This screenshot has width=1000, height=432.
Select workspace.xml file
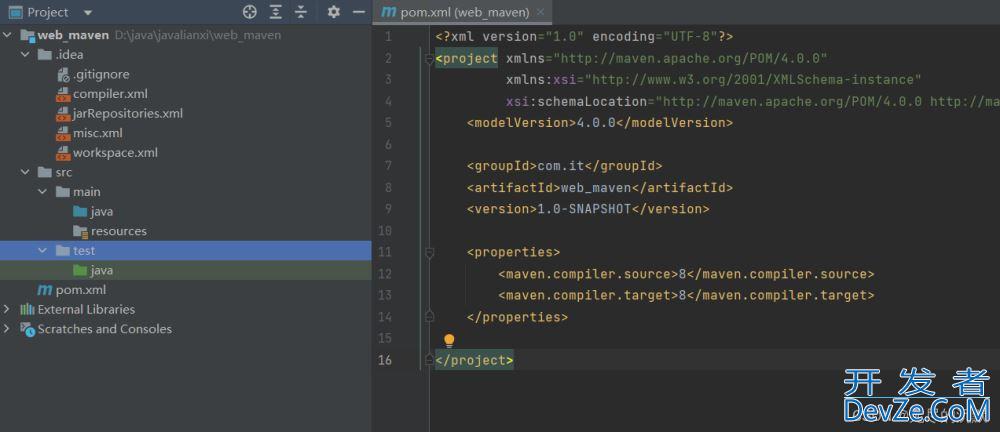115,153
